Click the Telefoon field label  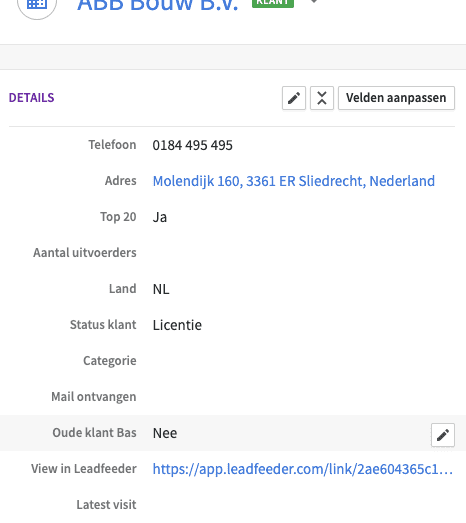[x=112, y=145]
